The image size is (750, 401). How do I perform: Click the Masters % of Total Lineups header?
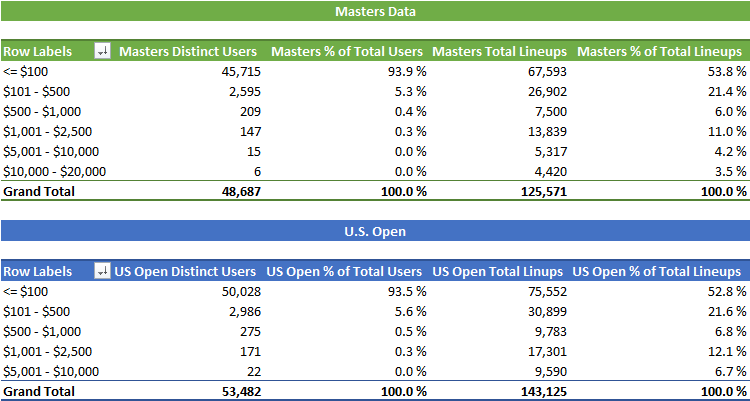tap(660, 52)
